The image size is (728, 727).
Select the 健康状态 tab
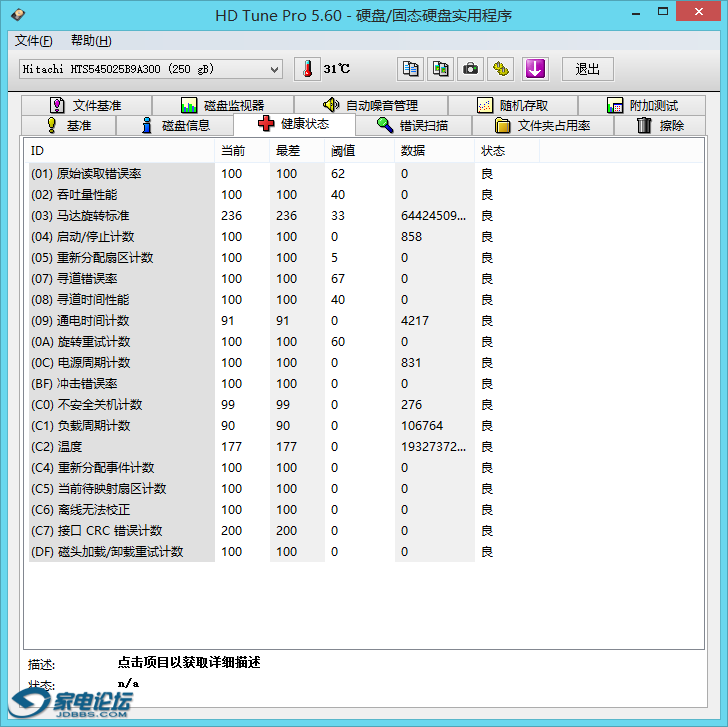coord(294,124)
